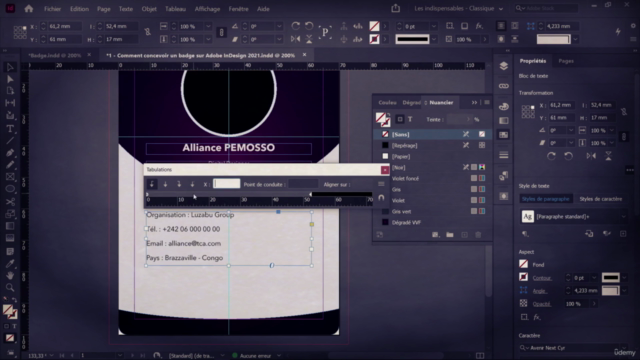Image resolution: width=640 pixels, height=360 pixels.
Task: Open the Tableau menu
Action: tap(176, 9)
